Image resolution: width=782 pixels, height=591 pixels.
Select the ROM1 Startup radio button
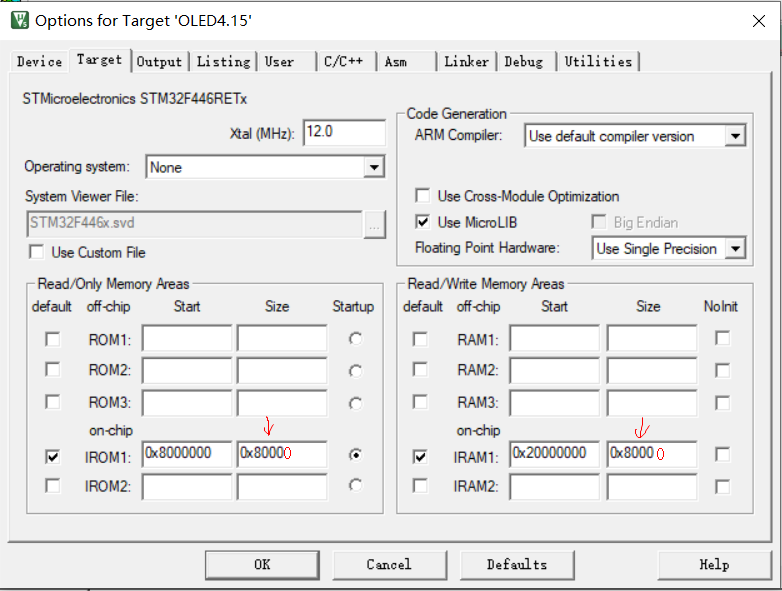pyautogui.click(x=355, y=339)
